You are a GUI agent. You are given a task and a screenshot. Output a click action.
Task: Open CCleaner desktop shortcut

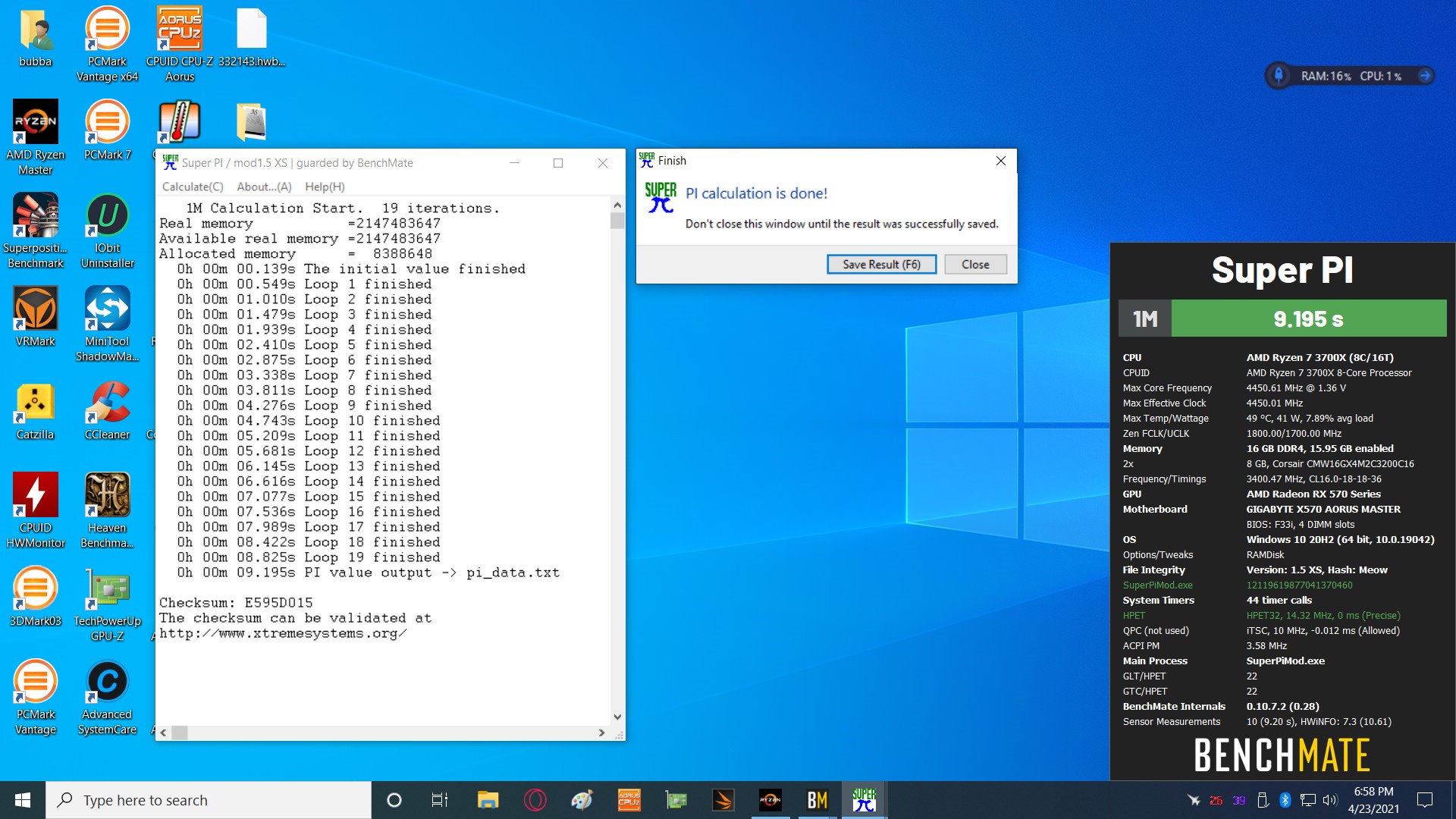107,409
